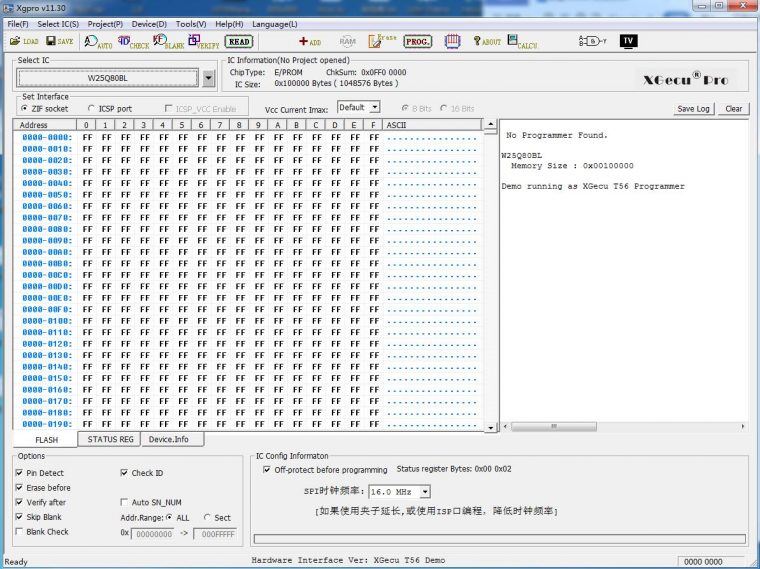The height and width of the screenshot is (569, 760).
Task: Open the File(F) menu
Action: tap(18, 24)
